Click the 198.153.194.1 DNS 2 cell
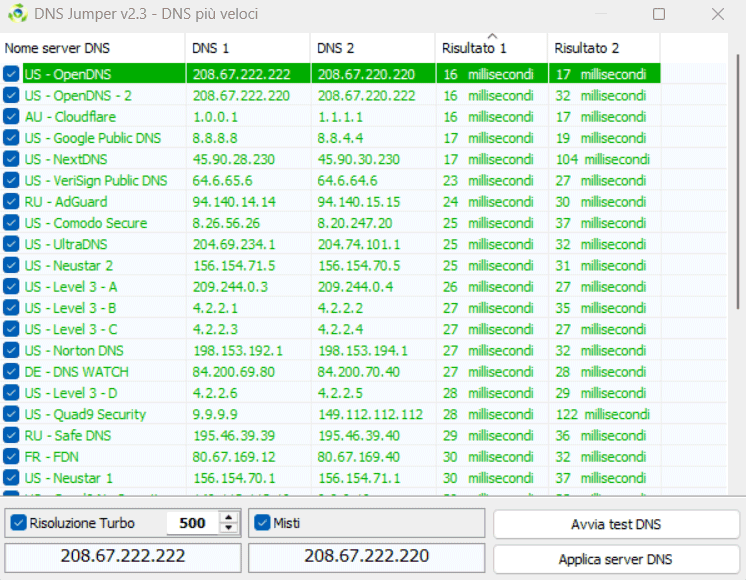 point(363,350)
